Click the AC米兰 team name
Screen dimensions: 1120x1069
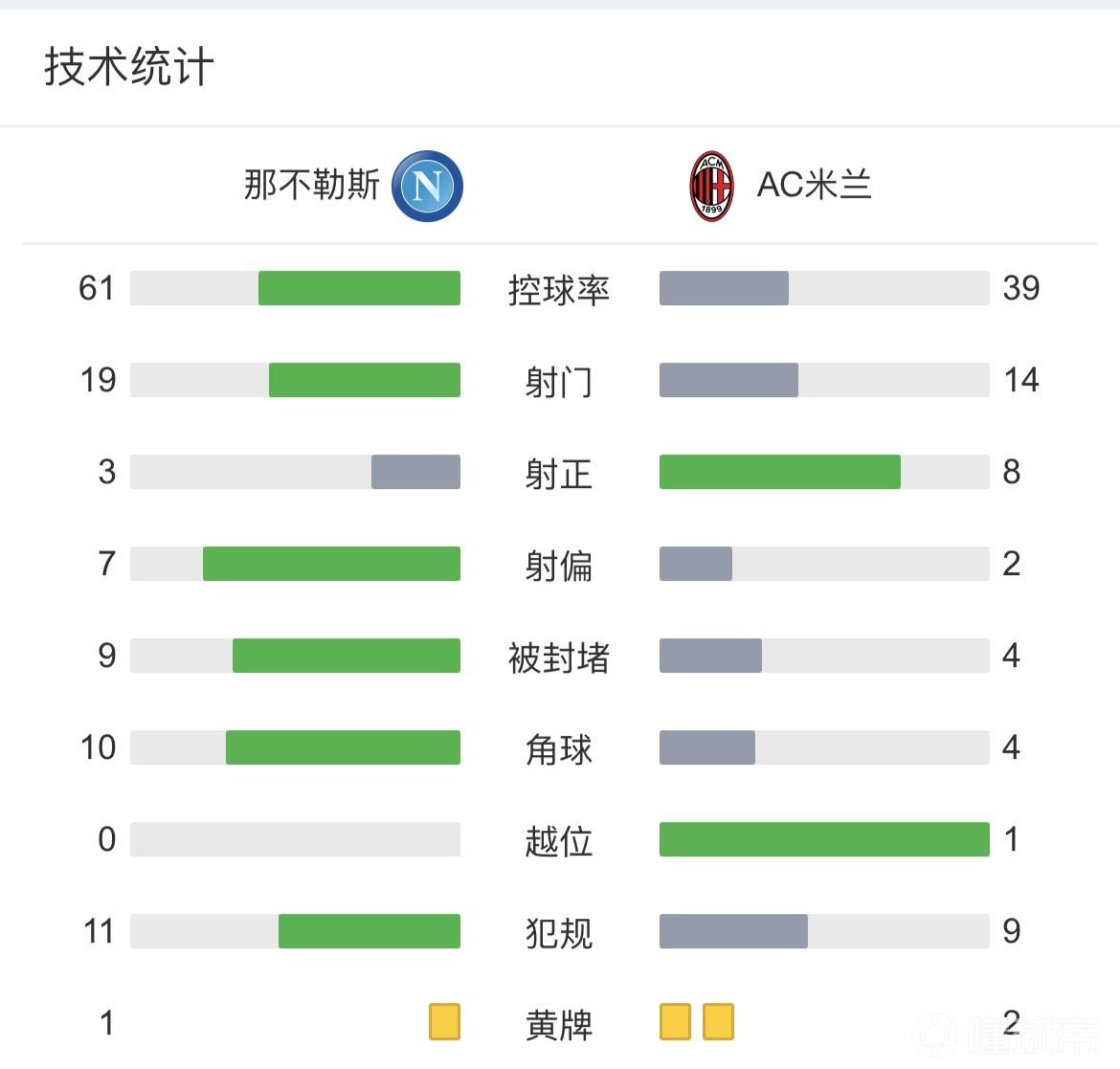[x=814, y=185]
